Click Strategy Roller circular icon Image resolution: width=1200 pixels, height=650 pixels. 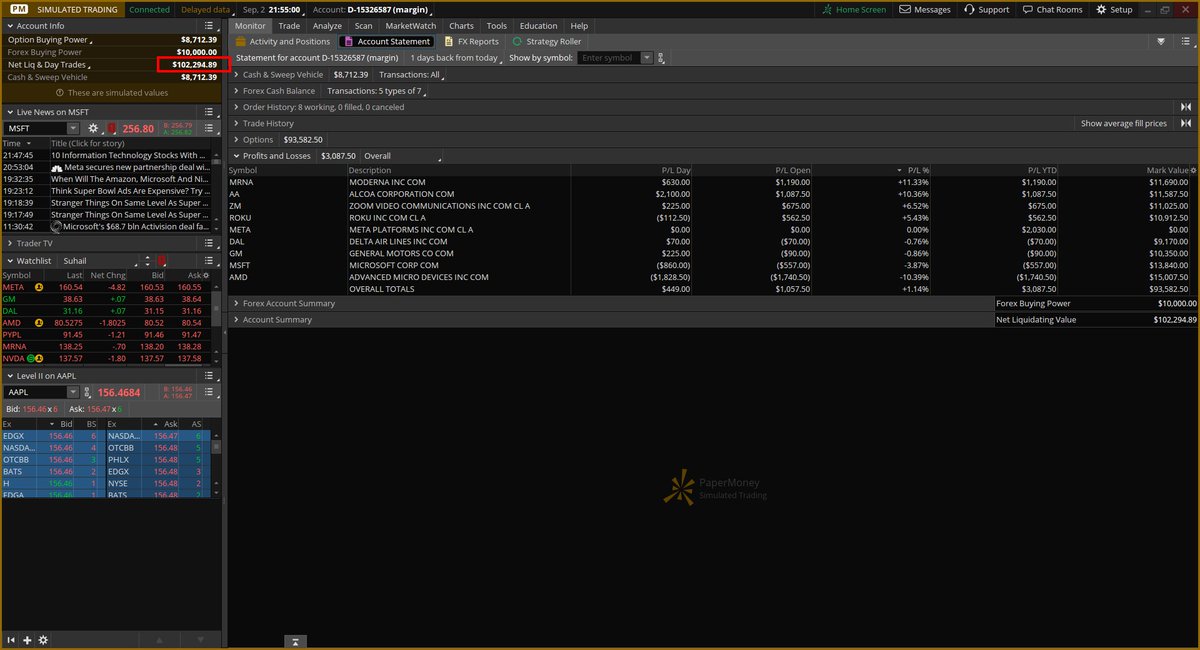pyautogui.click(x=517, y=42)
